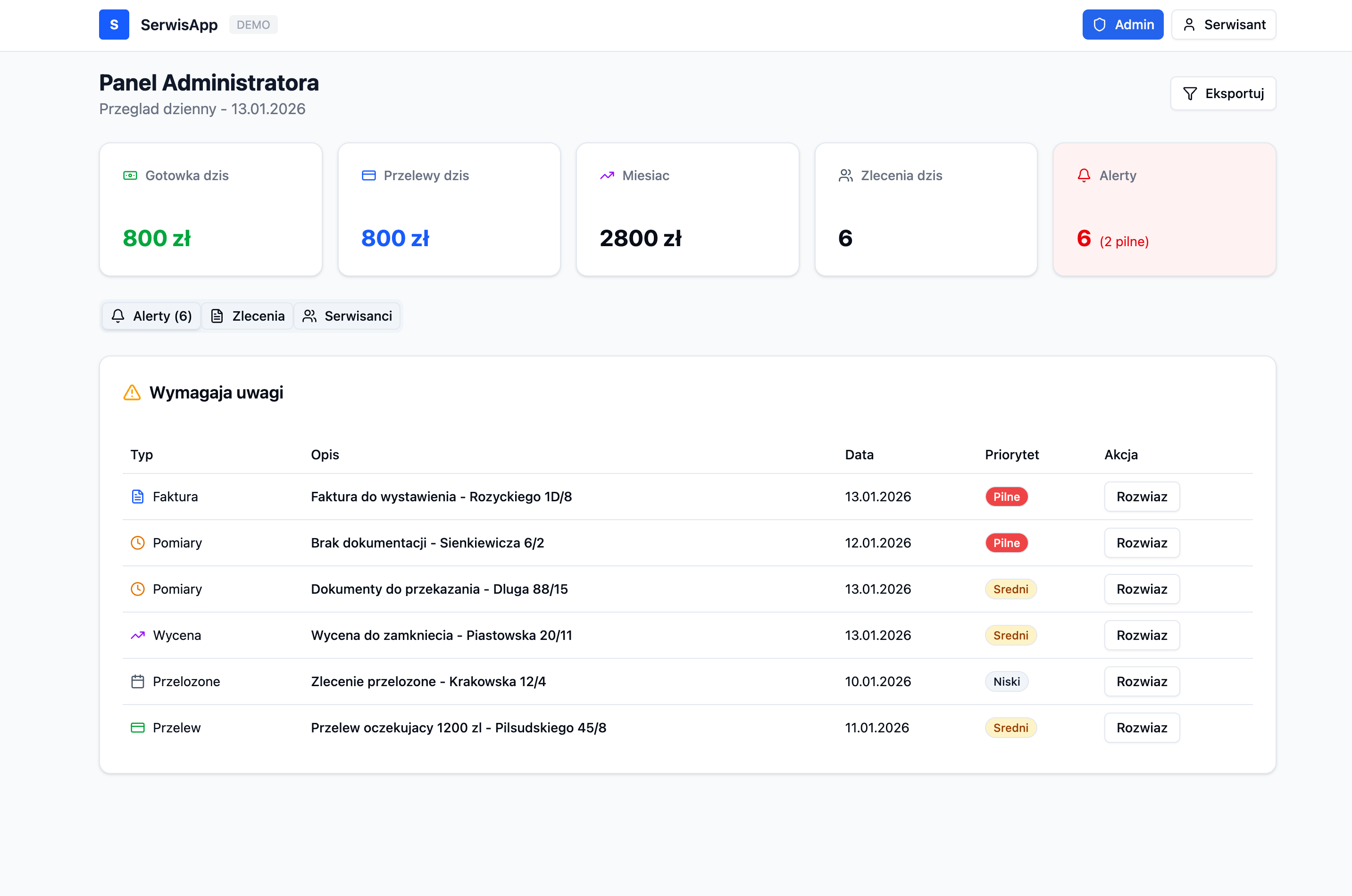Click "Faktura do wystawienia - Rozyckiego 1D/8"

click(442, 497)
